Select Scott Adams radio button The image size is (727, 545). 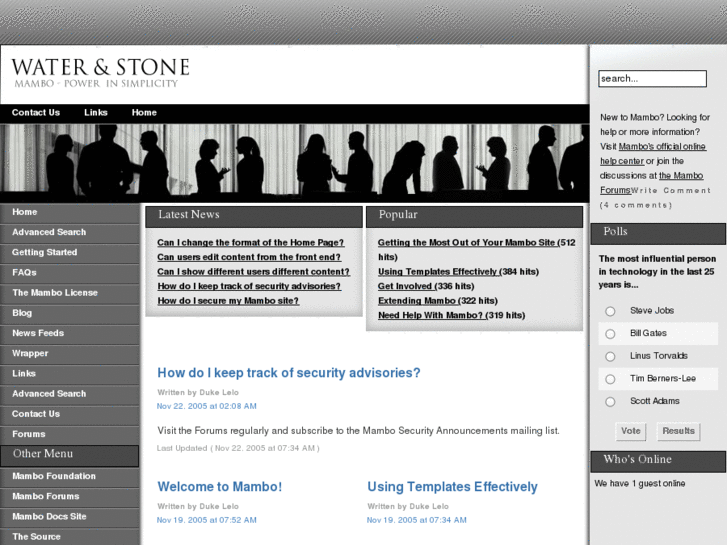(x=610, y=402)
